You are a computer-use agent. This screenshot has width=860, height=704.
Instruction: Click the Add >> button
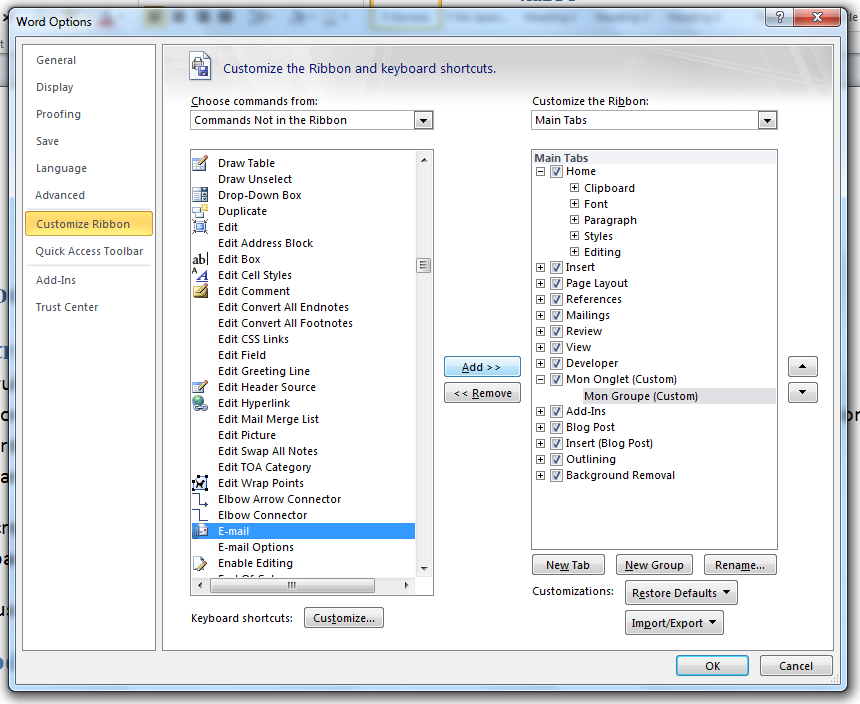coord(482,367)
